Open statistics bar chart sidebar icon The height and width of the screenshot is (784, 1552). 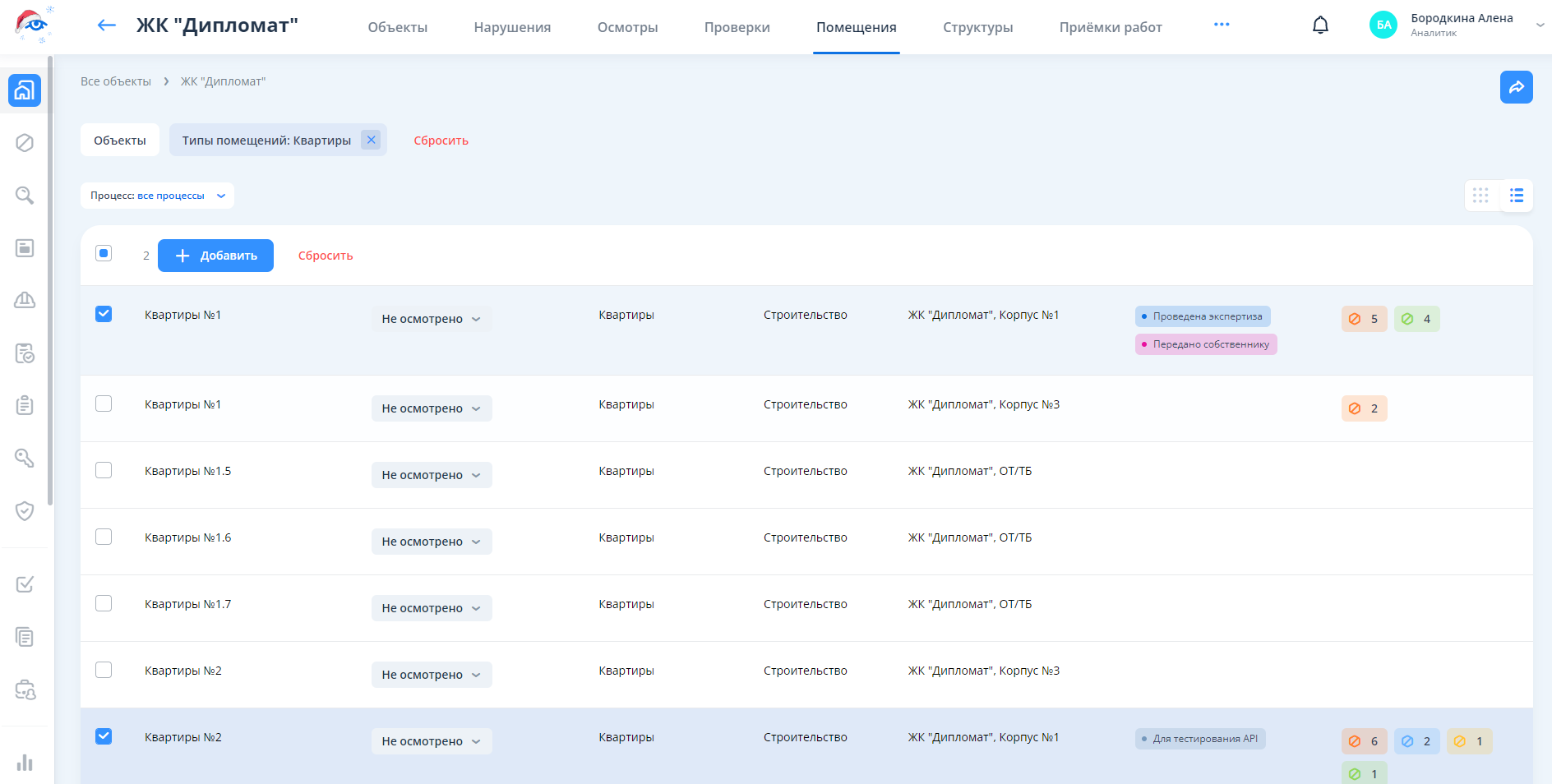tap(25, 763)
